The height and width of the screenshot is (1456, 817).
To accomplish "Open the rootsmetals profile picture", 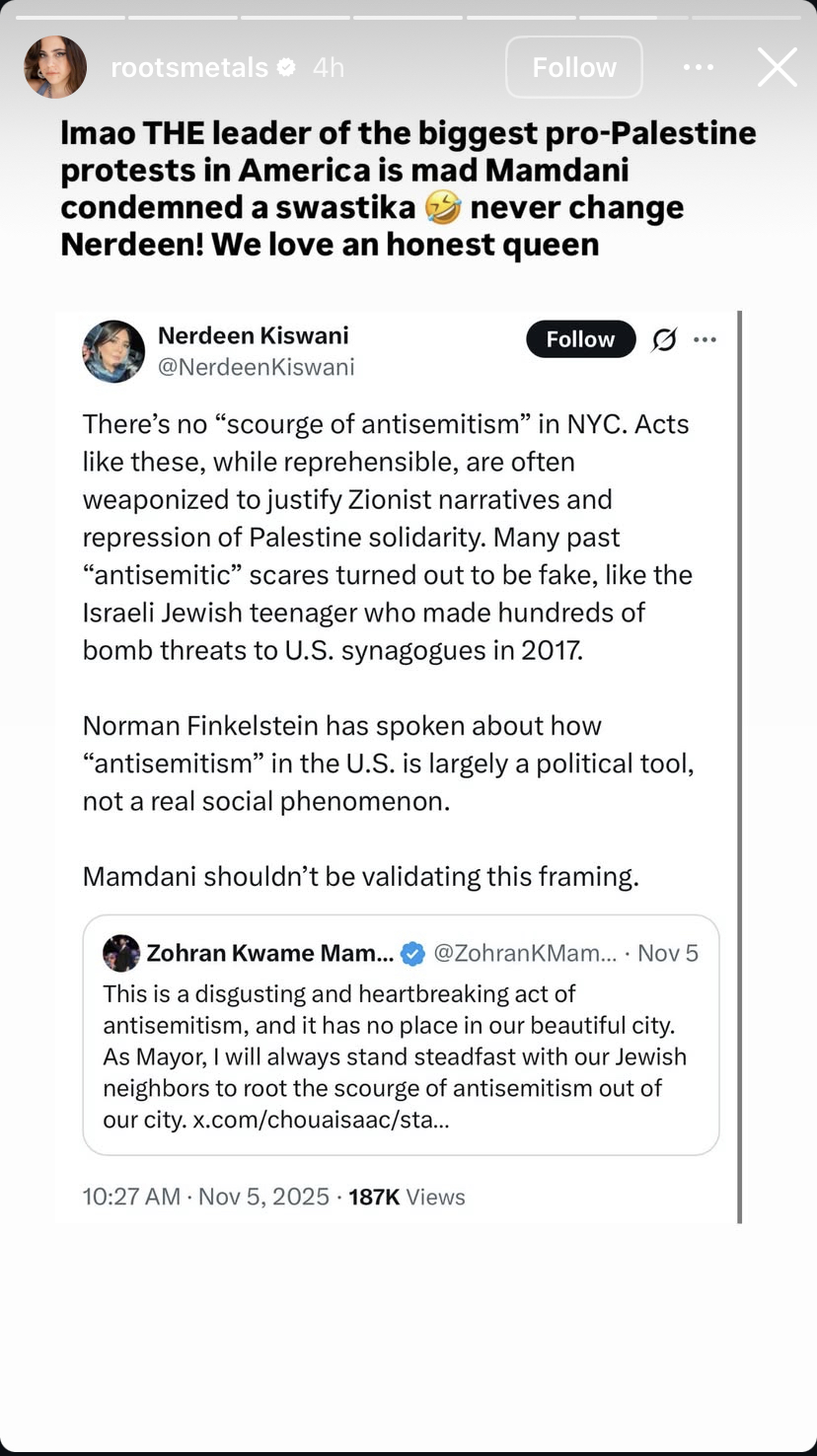I will point(55,67).
